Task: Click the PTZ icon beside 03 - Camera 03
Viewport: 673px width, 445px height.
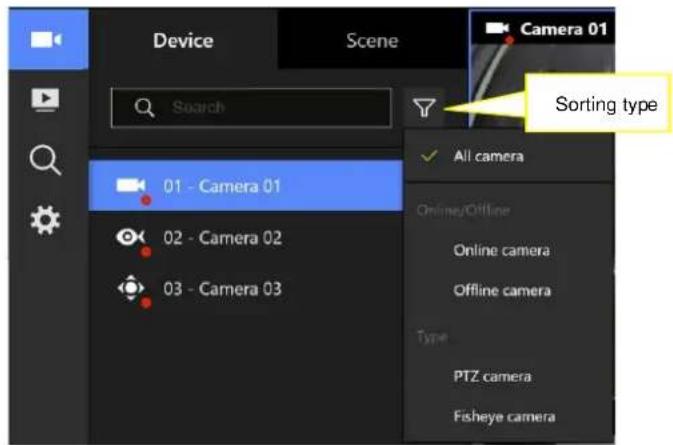Action: [x=131, y=288]
